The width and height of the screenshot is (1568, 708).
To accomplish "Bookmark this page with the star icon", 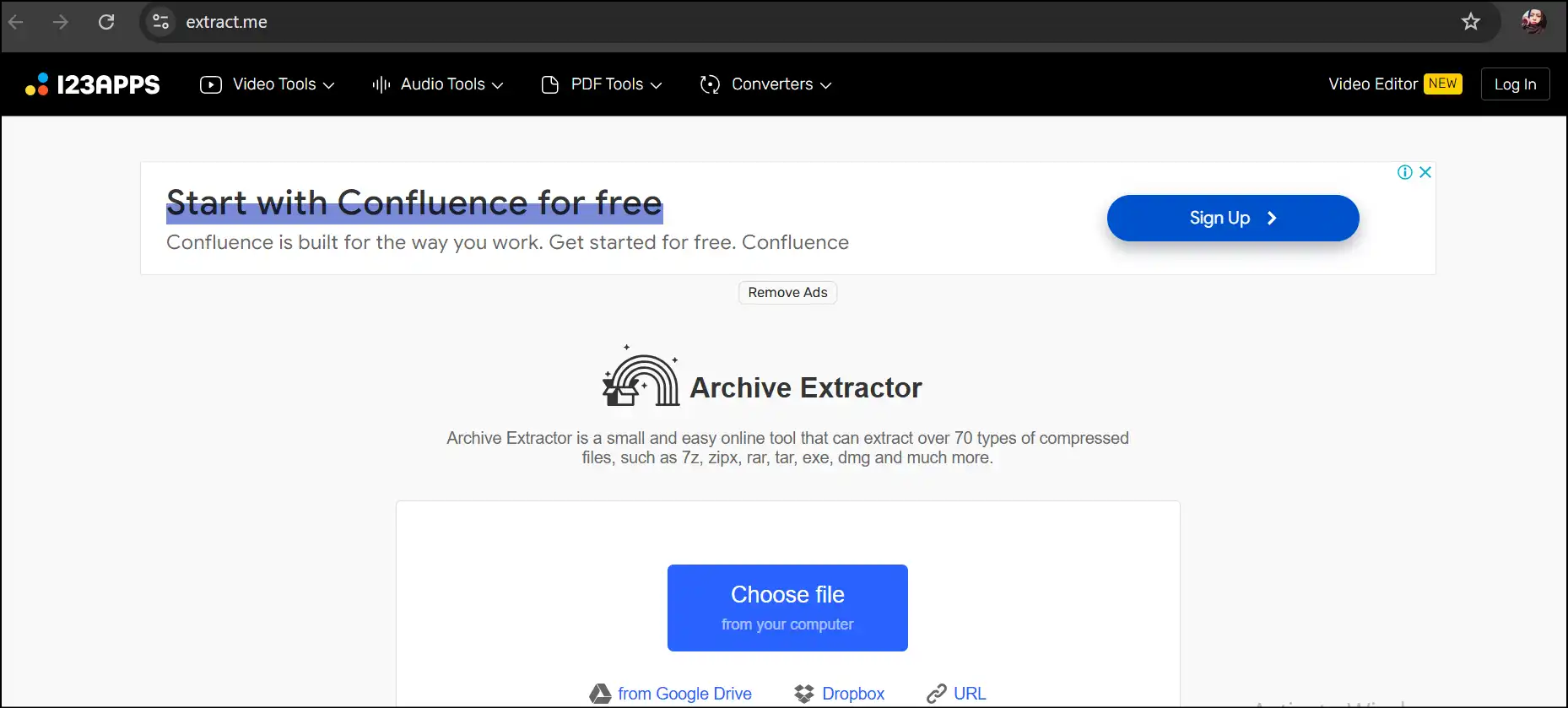I will click(x=1471, y=22).
